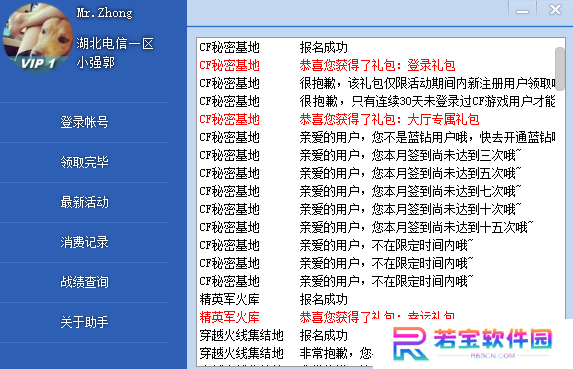573x369 pixels.
Task: Select red row 恭喜您获得了礼包：大厅专属礼包
Action: 376,119
